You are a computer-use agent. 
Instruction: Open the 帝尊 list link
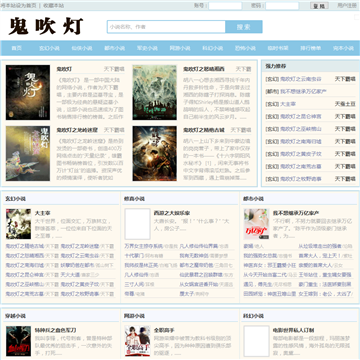129,294
